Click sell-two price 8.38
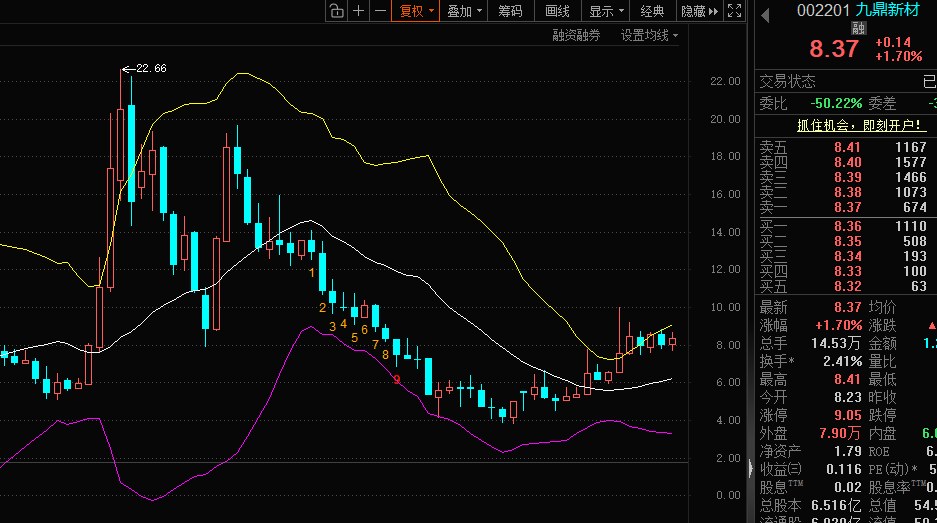937x523 pixels. pyautogui.click(x=847, y=192)
